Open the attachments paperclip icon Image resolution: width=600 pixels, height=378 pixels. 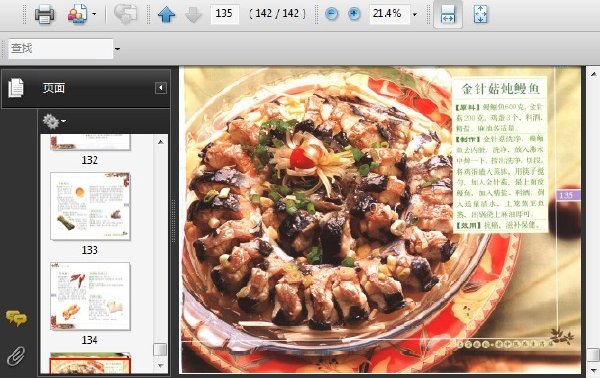pyautogui.click(x=16, y=356)
